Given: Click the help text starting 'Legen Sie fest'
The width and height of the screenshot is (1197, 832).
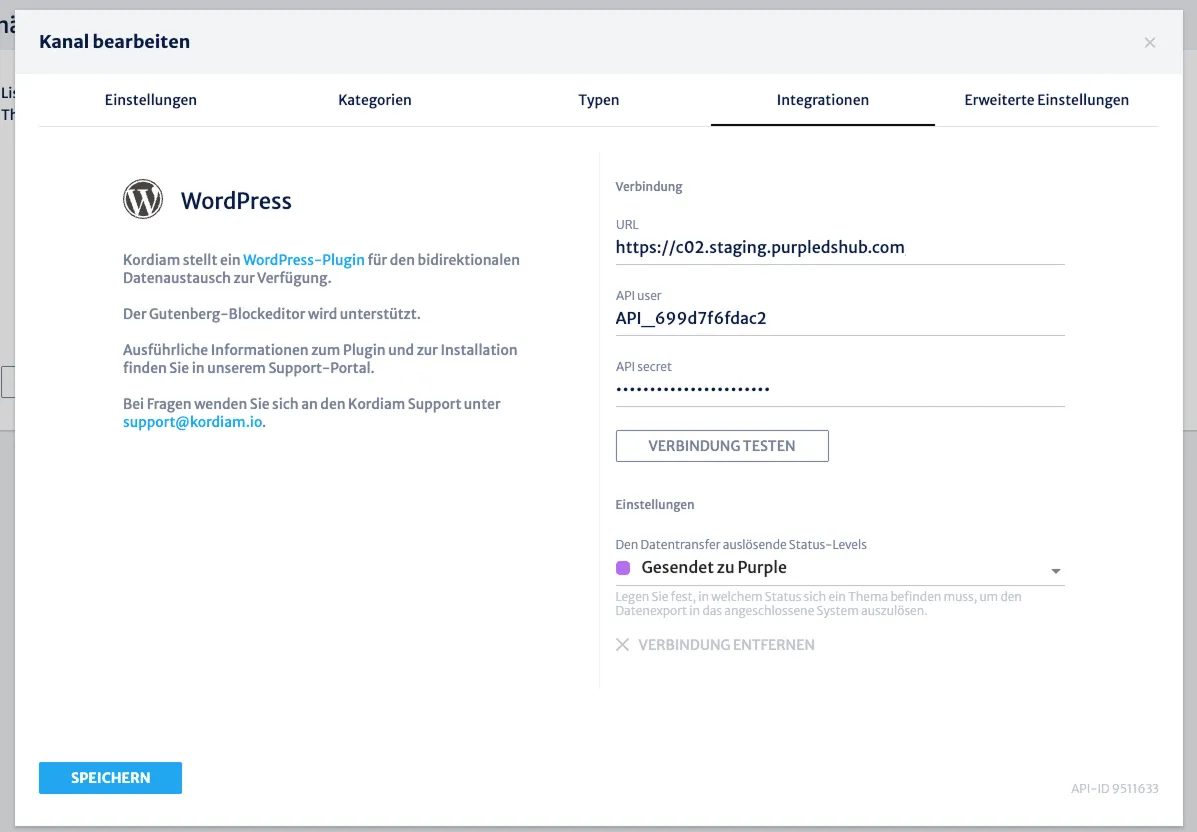Looking at the screenshot, I should click(818, 603).
